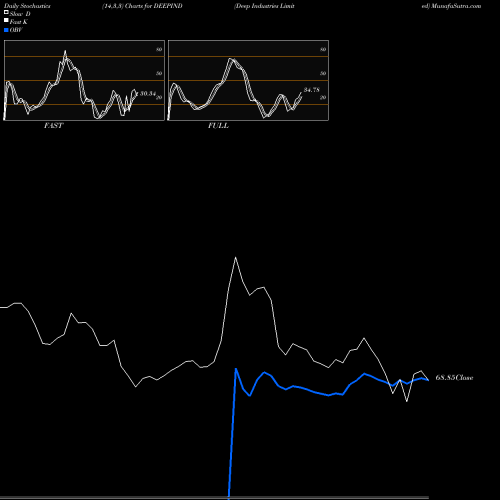
Task: Click the white price line peak
Action: point(236,257)
